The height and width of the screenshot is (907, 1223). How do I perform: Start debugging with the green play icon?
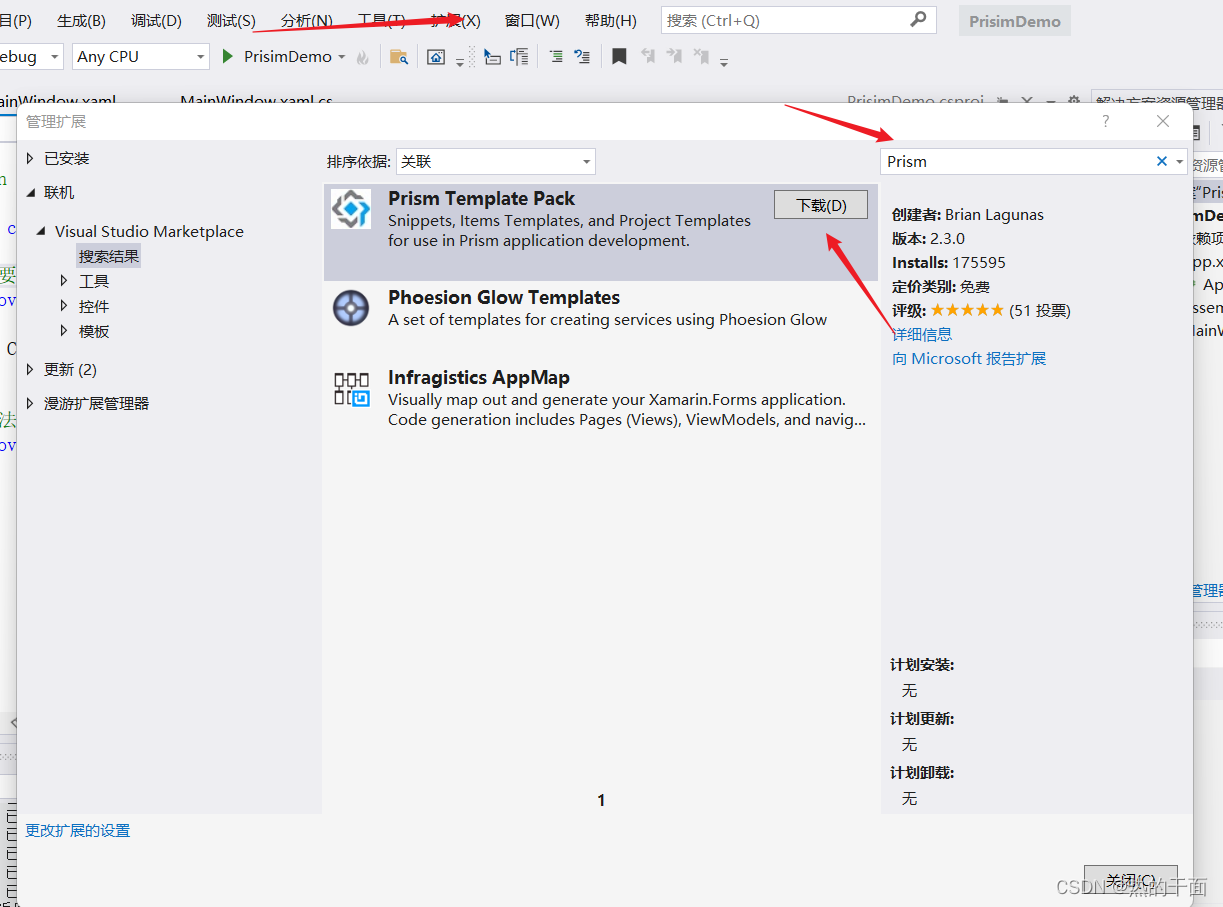(x=228, y=57)
